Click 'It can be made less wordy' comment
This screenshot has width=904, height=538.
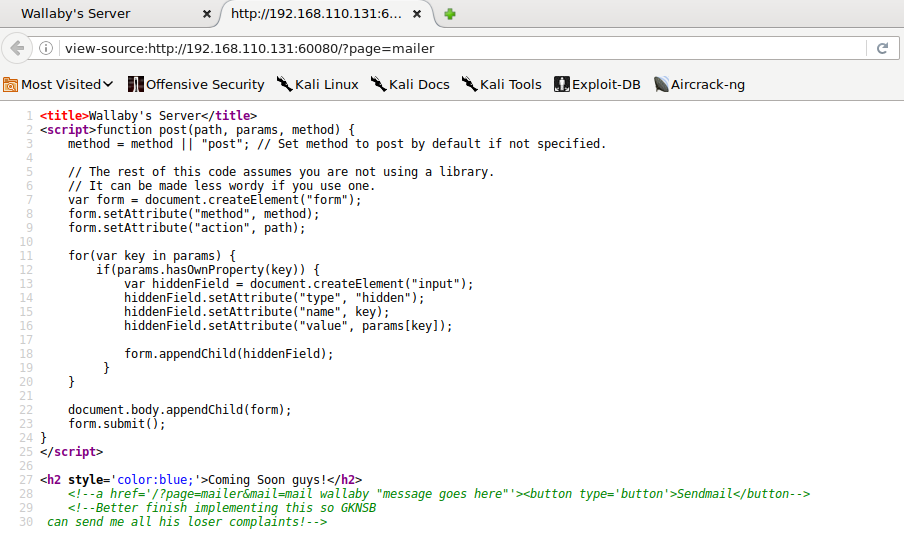tap(221, 186)
